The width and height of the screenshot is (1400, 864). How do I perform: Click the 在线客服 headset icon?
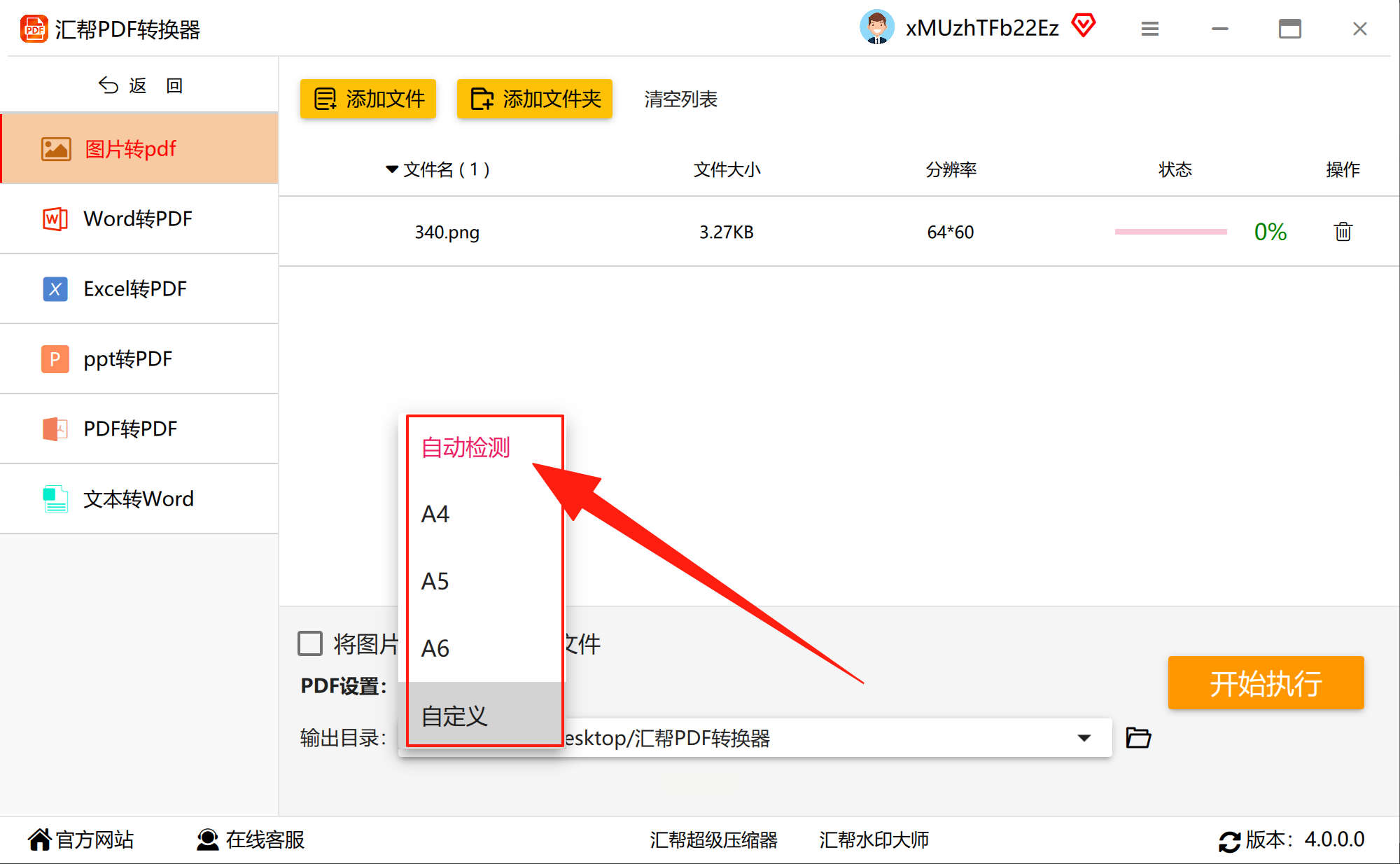[x=207, y=839]
